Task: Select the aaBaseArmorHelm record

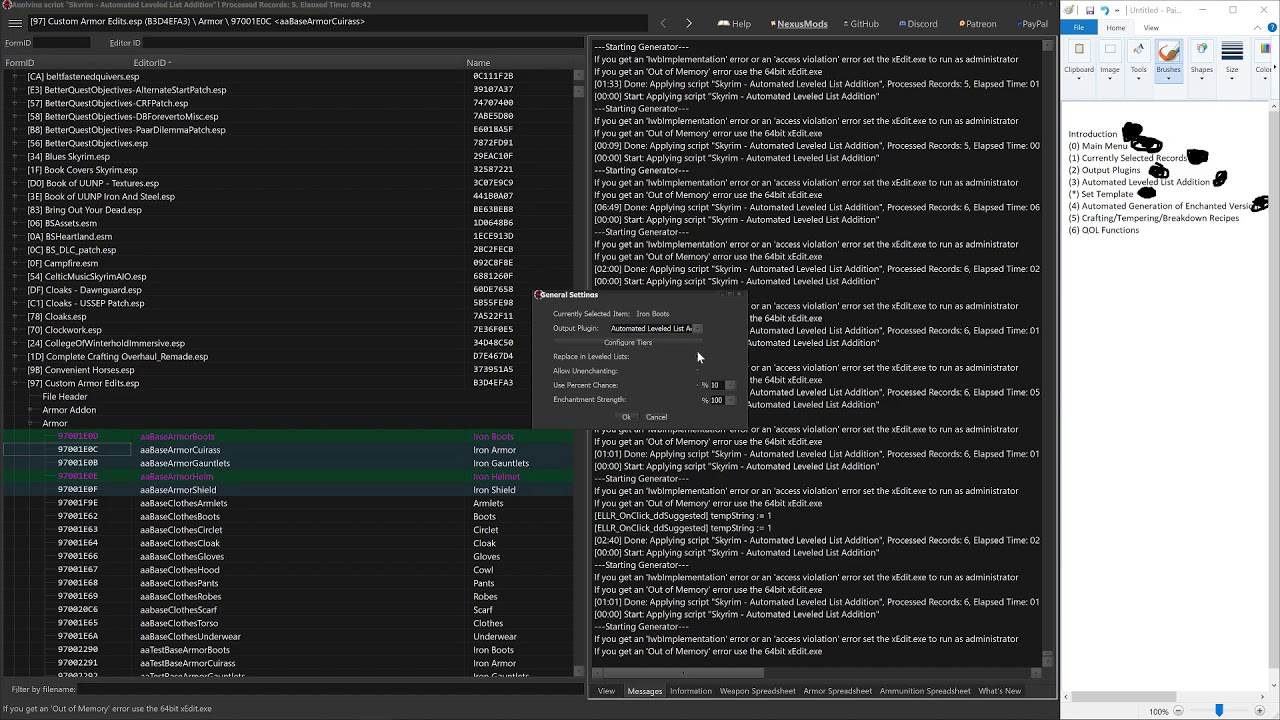Action: [288, 477]
